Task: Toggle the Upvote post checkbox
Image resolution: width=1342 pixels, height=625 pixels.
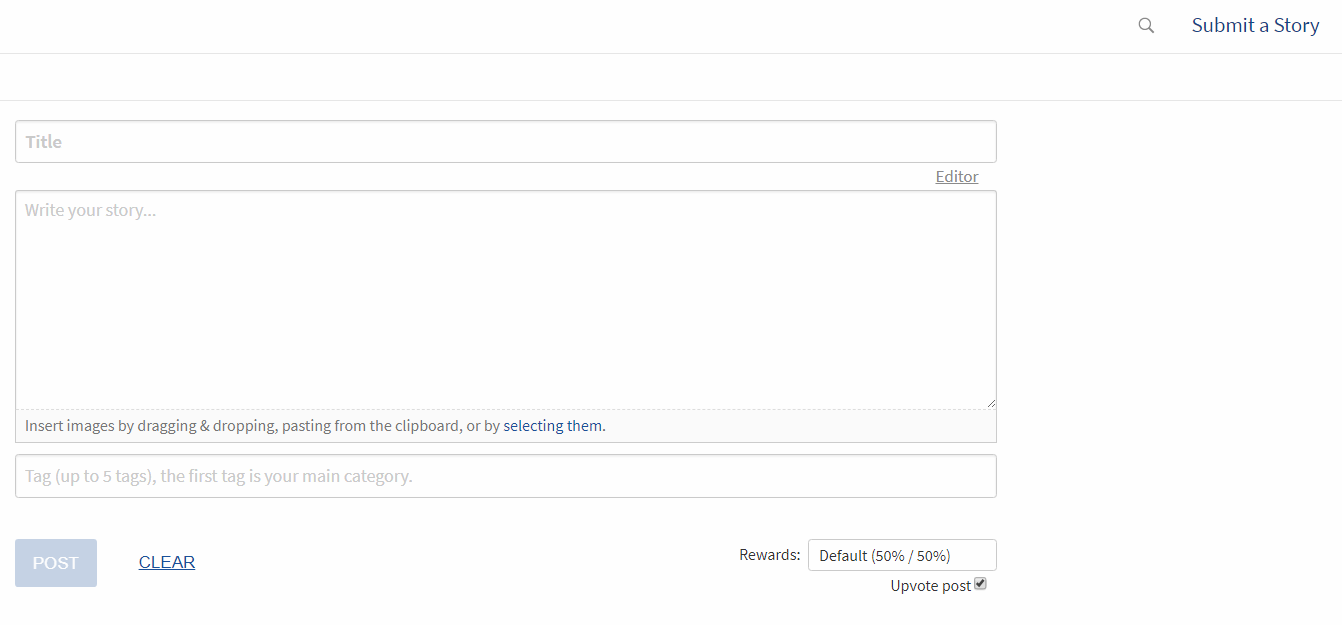Action: 980,584
